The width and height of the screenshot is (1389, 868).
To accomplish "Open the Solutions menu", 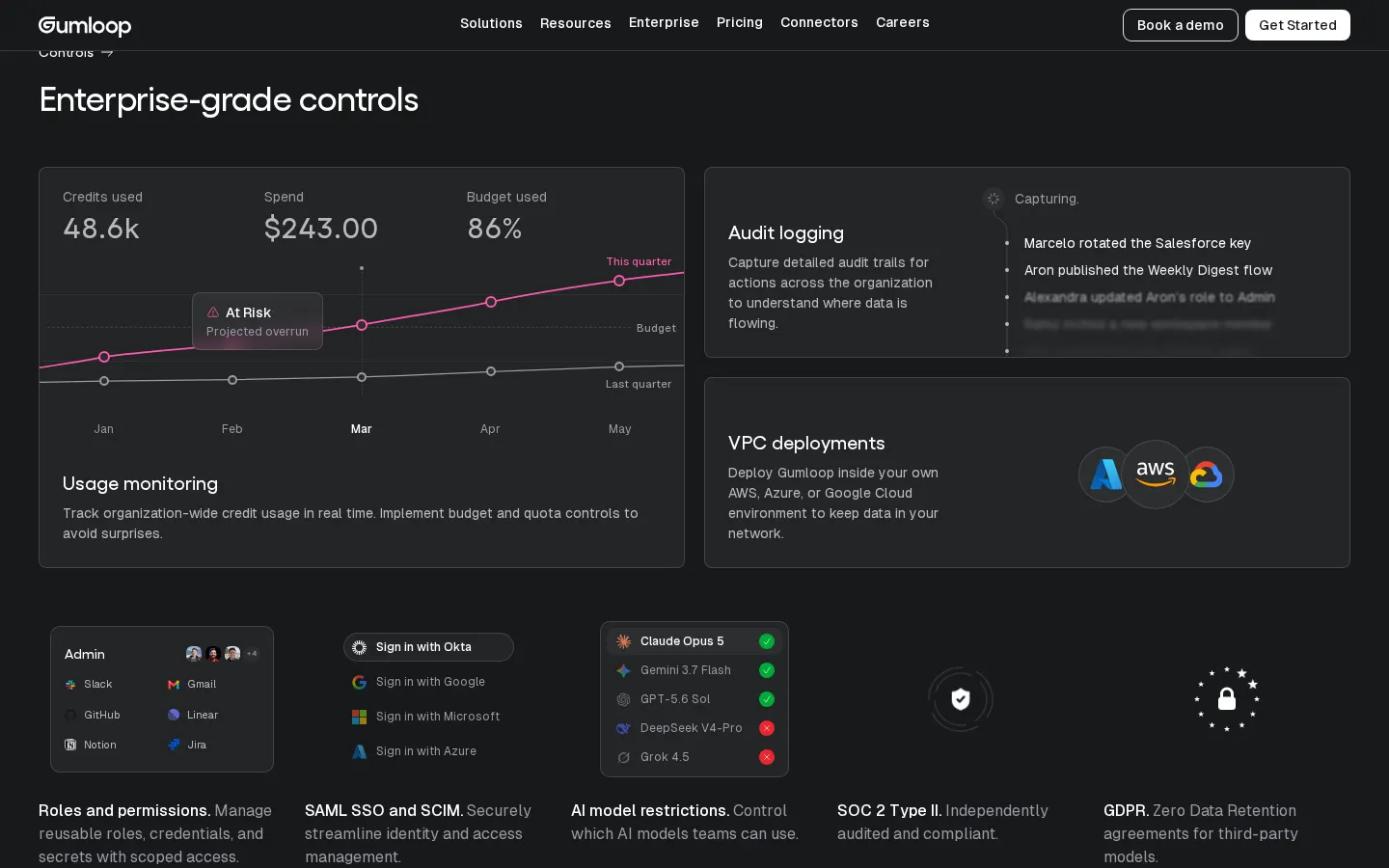I will [491, 23].
